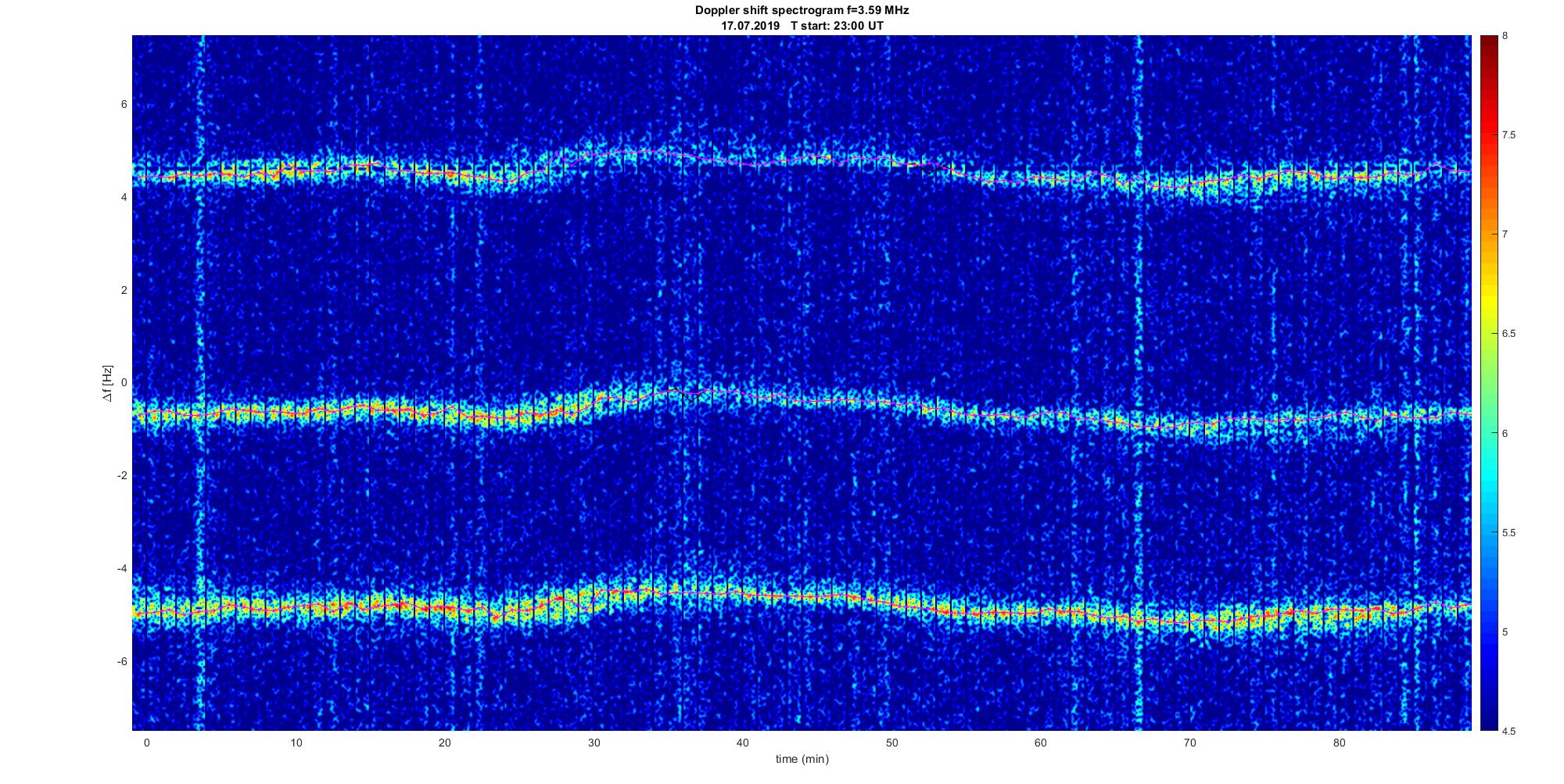Click y-axis tick label "-6"
This screenshot has width=1564, height=784.
[123, 661]
